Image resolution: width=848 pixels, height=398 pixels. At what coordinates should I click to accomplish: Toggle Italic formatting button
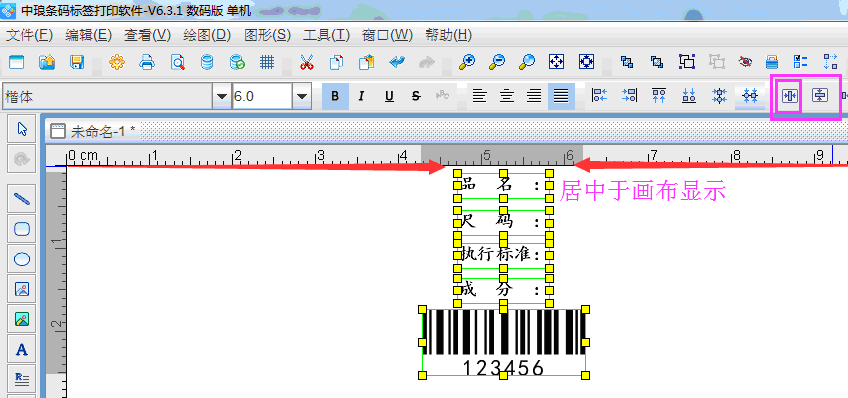coord(361,97)
